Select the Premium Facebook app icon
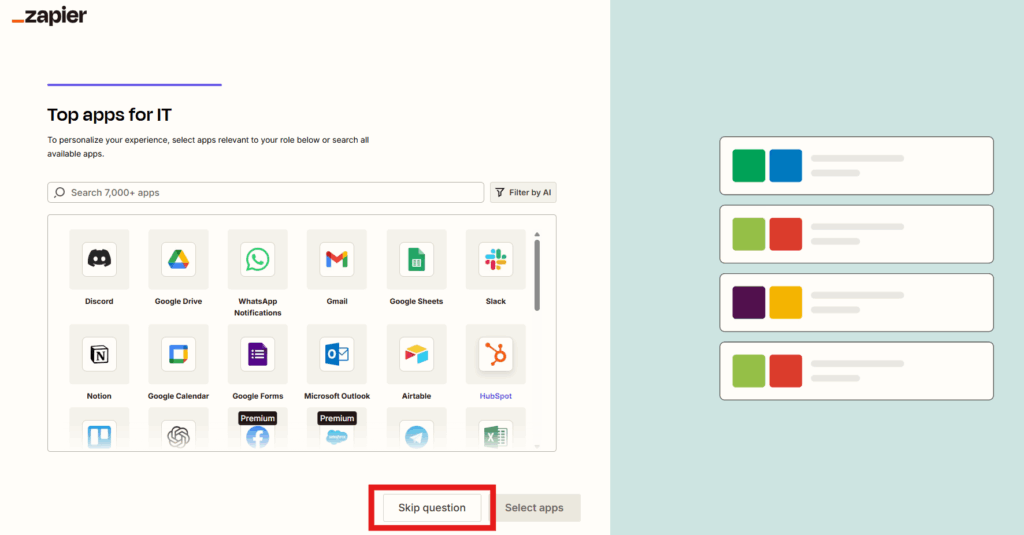The width and height of the screenshot is (1024, 535). coord(257,436)
